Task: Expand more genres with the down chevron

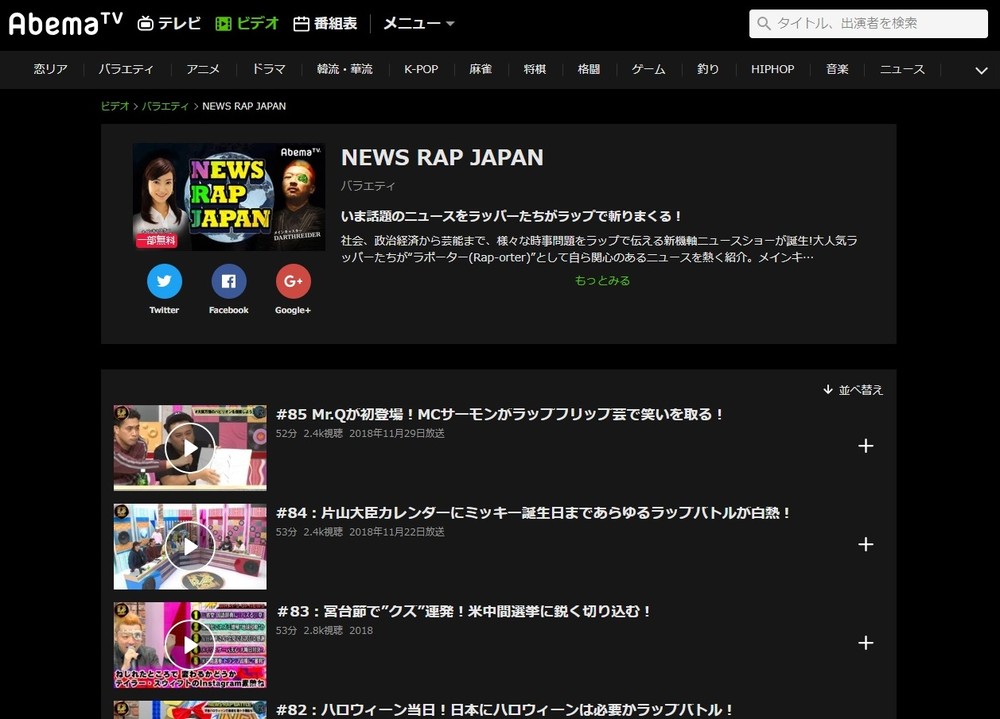Action: (x=979, y=69)
